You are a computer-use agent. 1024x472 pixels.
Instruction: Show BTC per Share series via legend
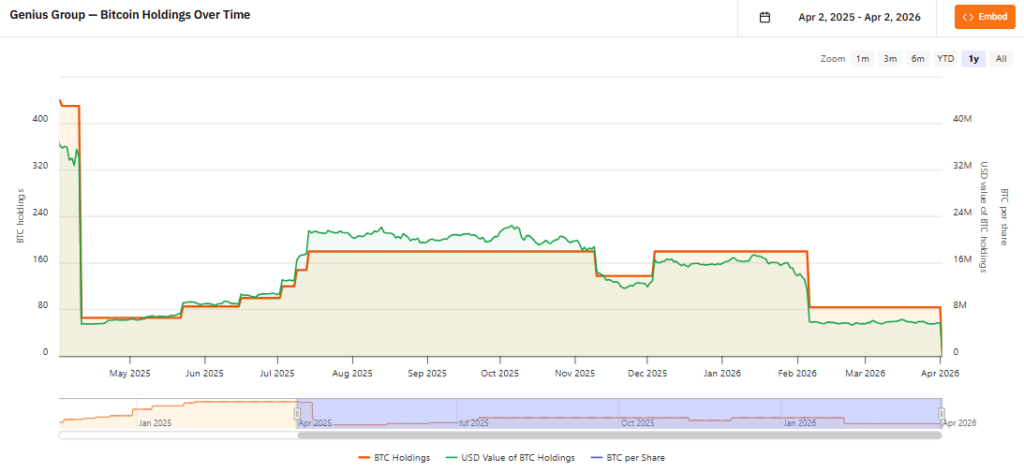[635, 458]
